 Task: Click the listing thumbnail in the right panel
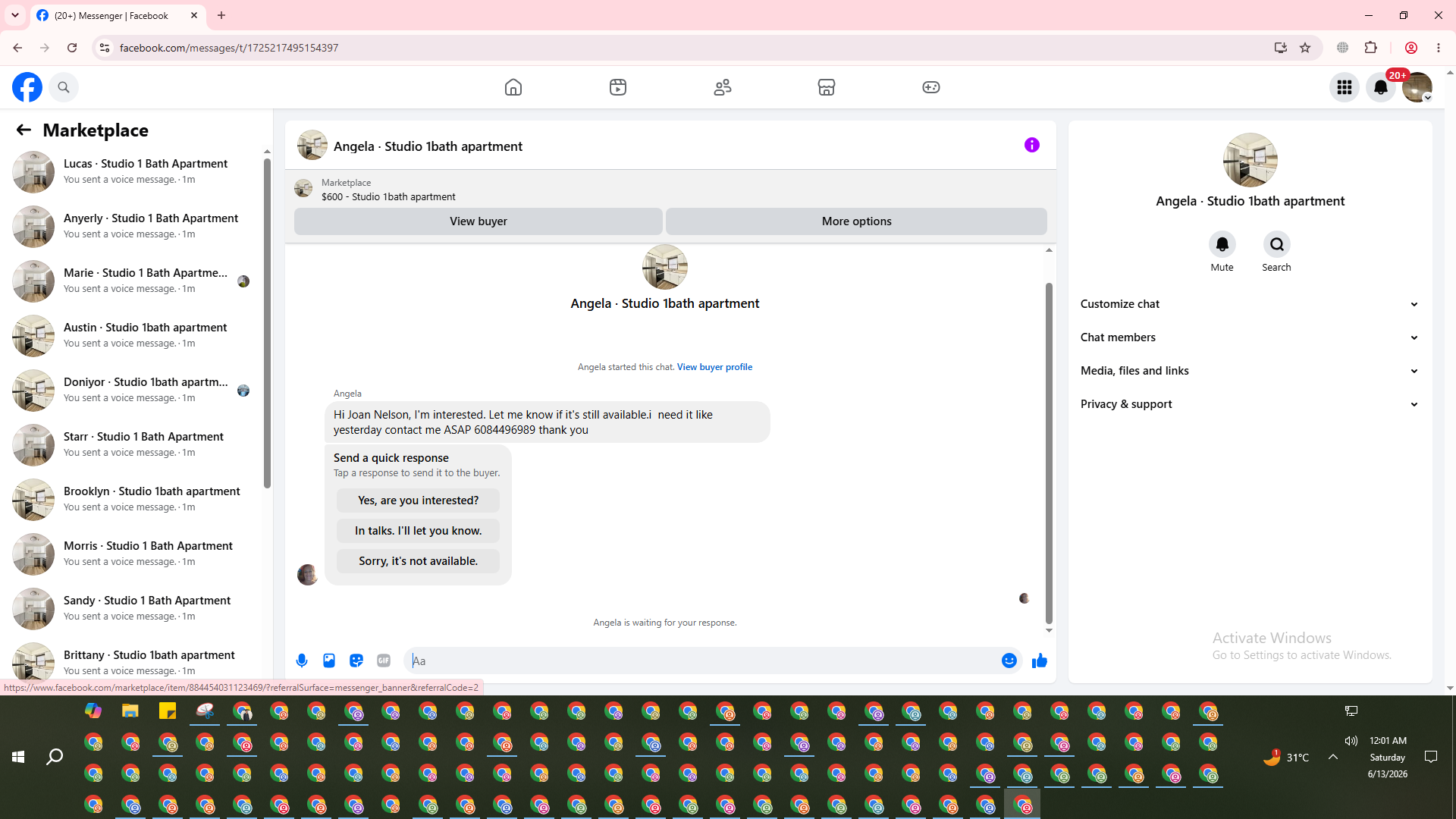pyautogui.click(x=1250, y=160)
